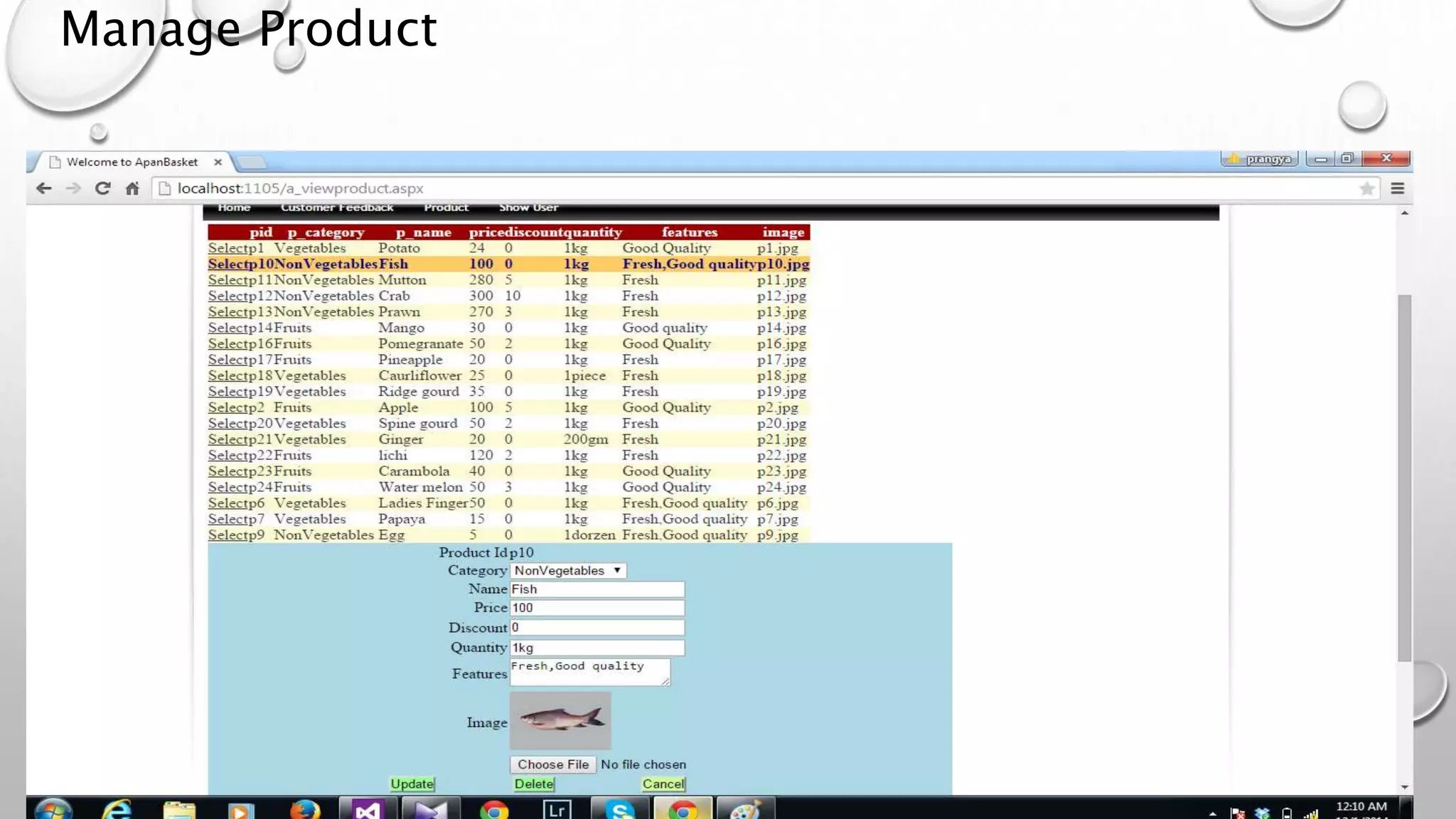Show hidden tray icons arrow
Screen dimensions: 1456x819
(1212, 813)
